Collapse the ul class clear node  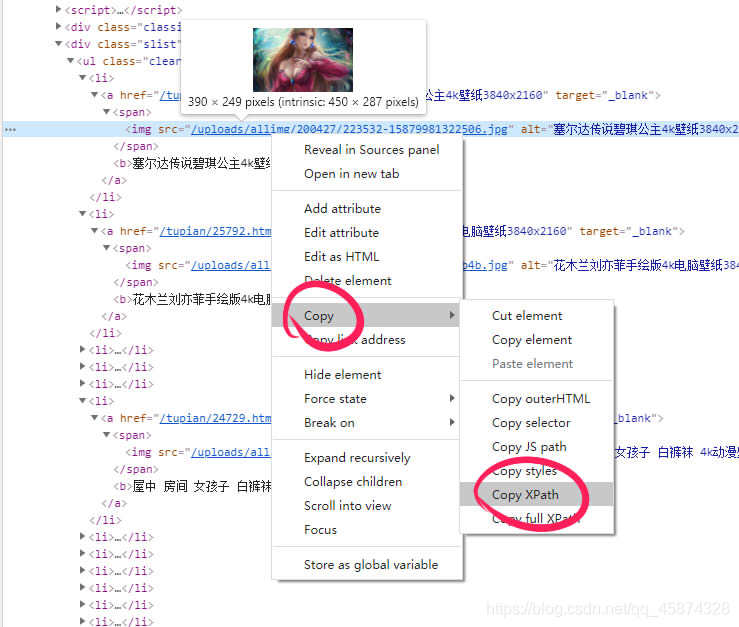[x=70, y=61]
